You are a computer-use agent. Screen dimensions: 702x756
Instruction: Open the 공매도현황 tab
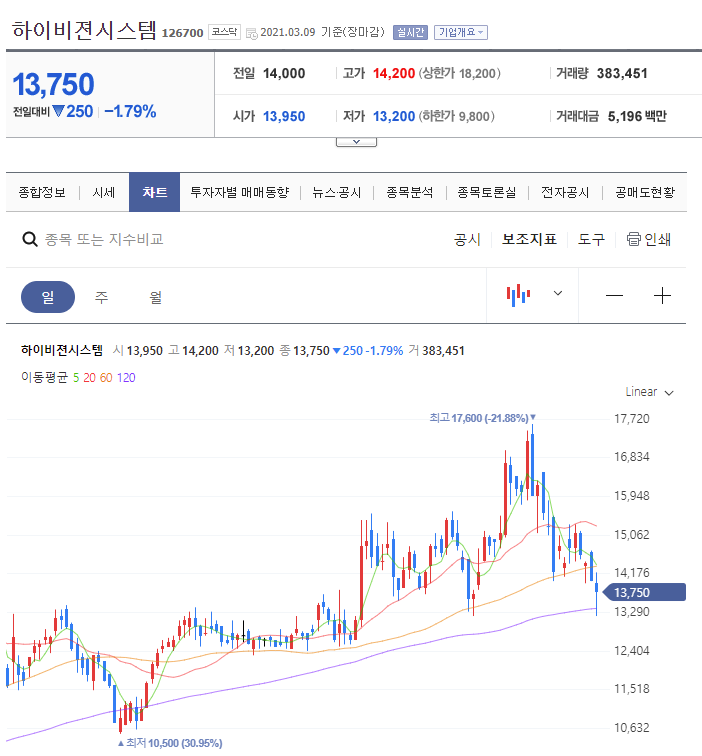tap(645, 192)
